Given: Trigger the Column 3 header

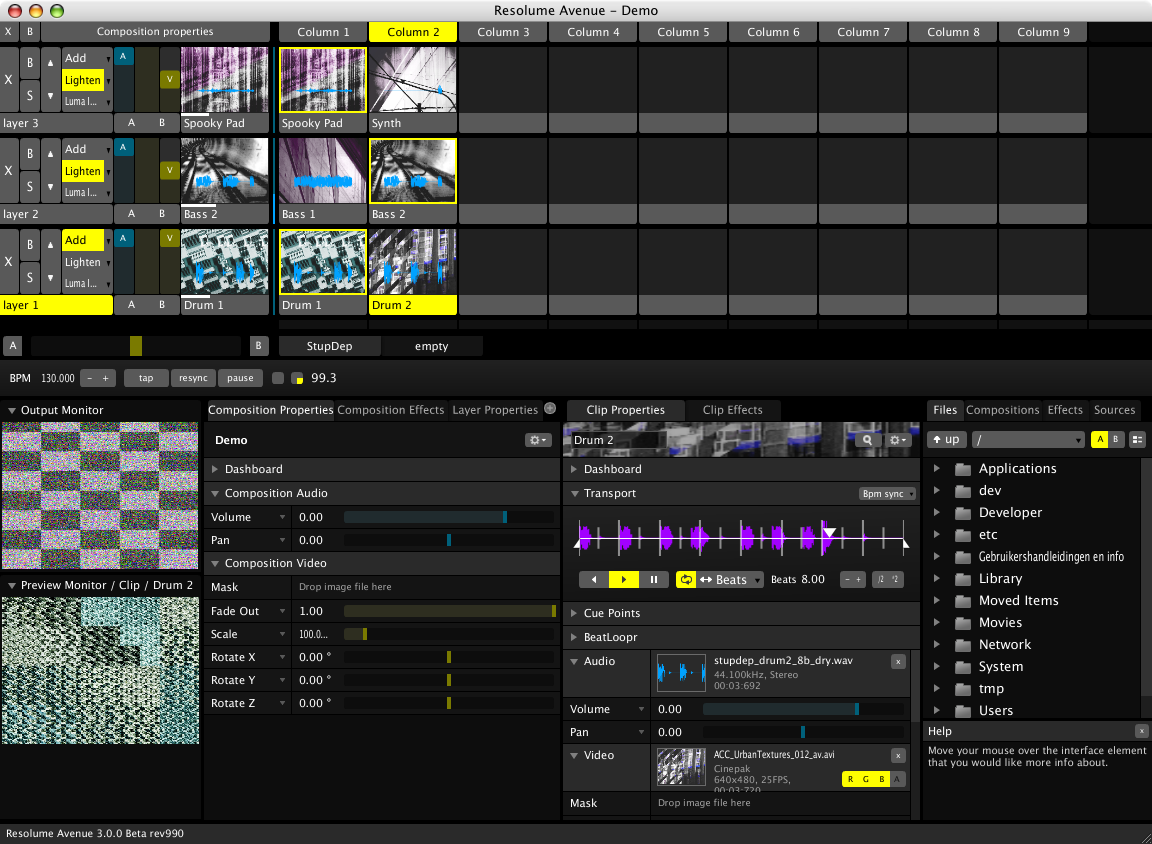Looking at the screenshot, I should click(503, 32).
